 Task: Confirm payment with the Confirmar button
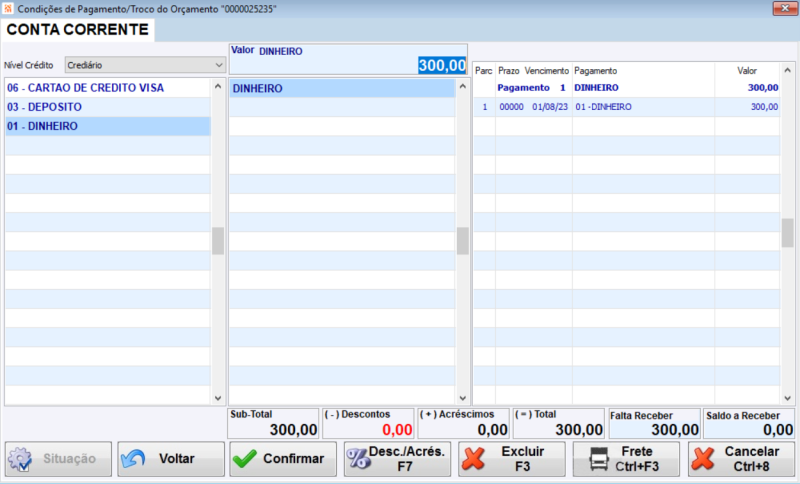tap(283, 459)
